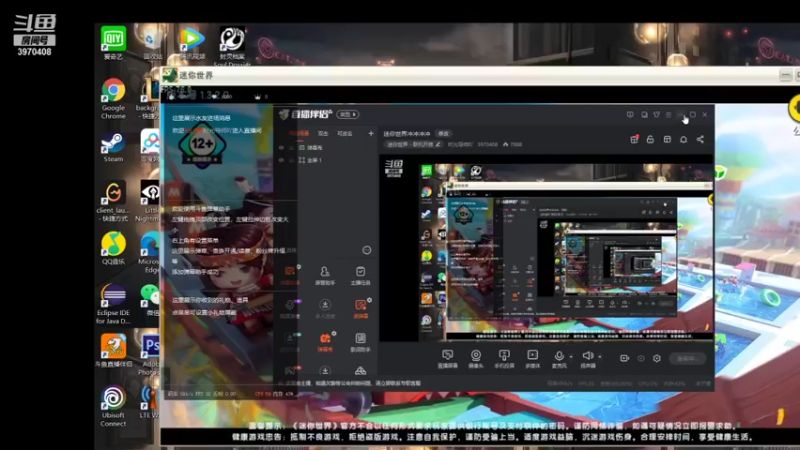Add a 多媒体 media source
The width and height of the screenshot is (800, 450).
(x=532, y=359)
